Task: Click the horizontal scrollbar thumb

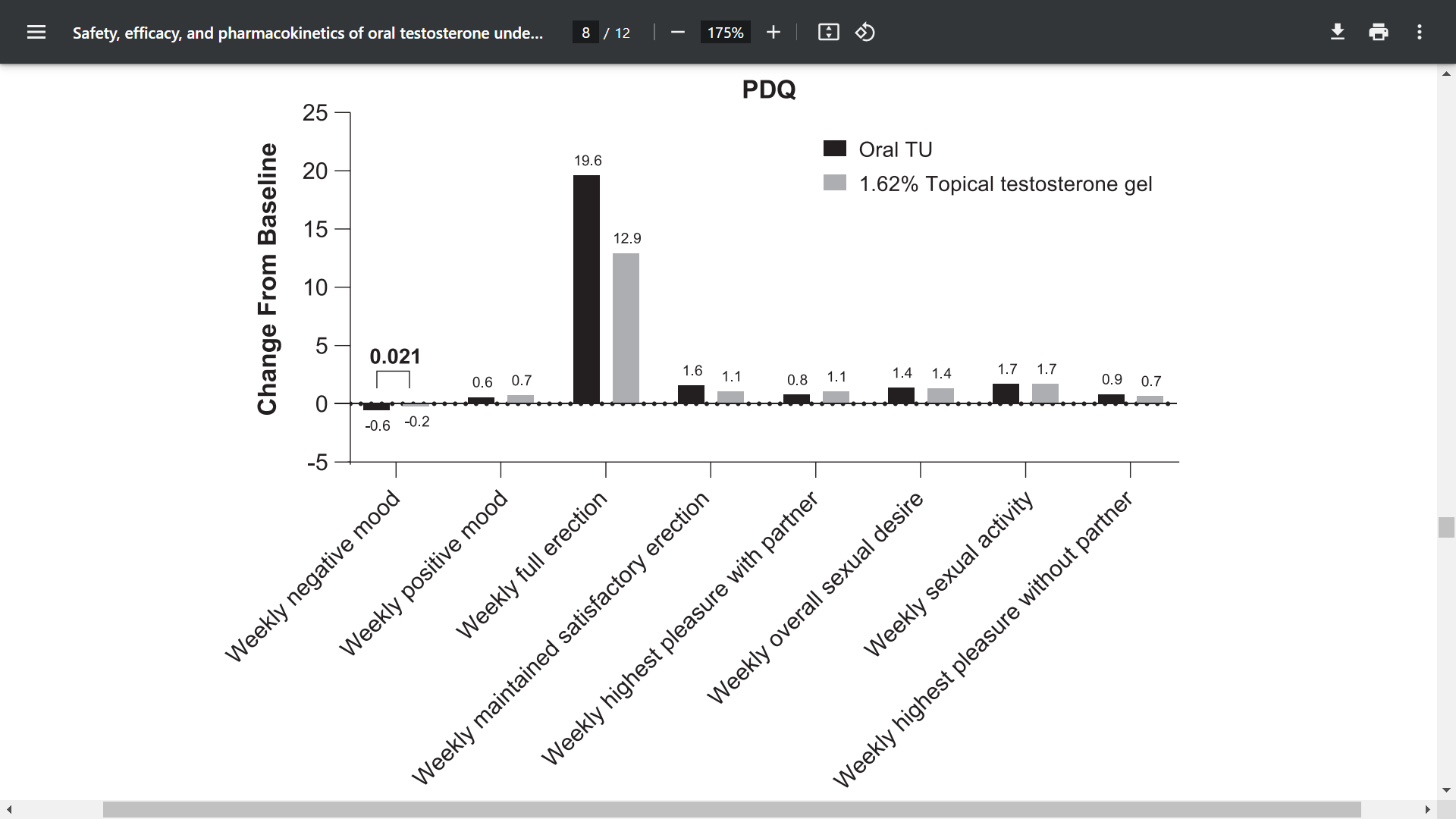Action: pyautogui.click(x=732, y=809)
